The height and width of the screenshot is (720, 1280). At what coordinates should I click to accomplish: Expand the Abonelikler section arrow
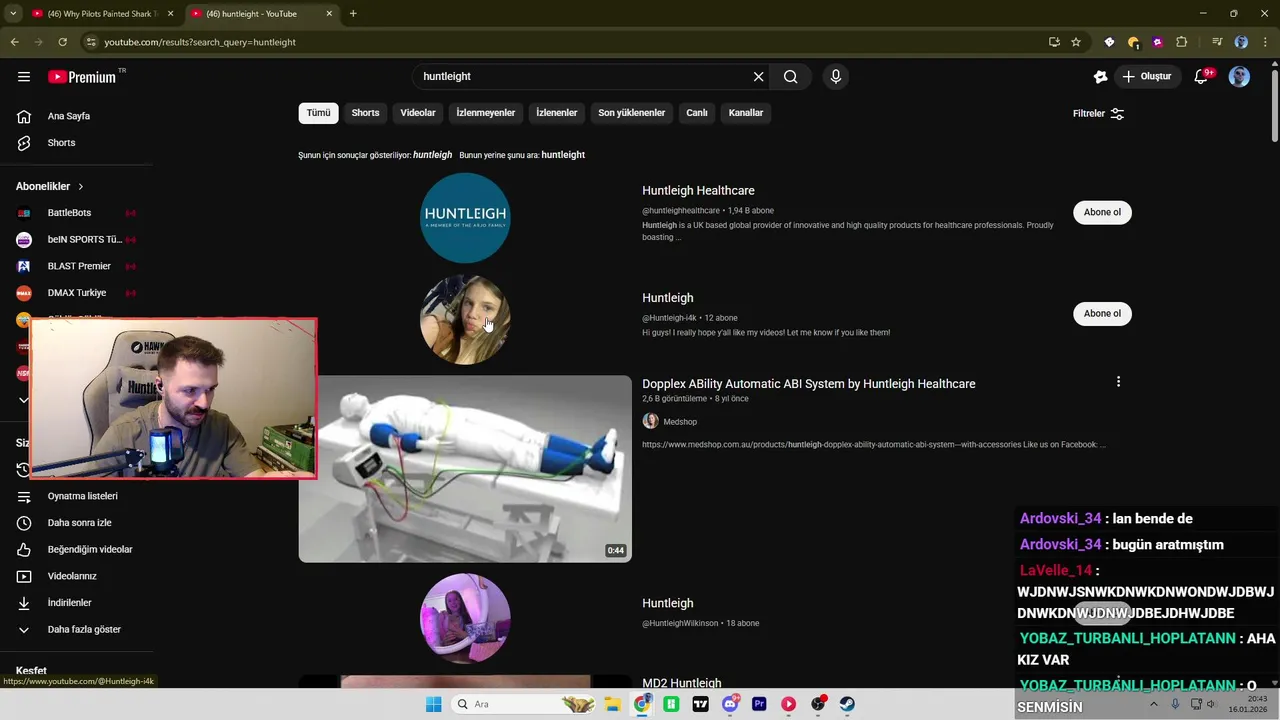point(81,187)
